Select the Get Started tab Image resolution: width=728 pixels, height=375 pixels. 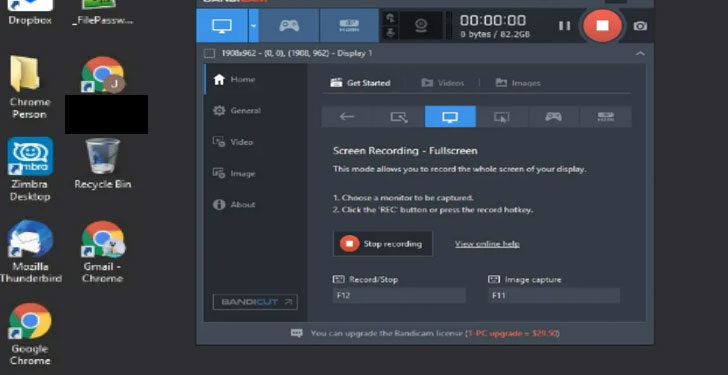point(360,83)
